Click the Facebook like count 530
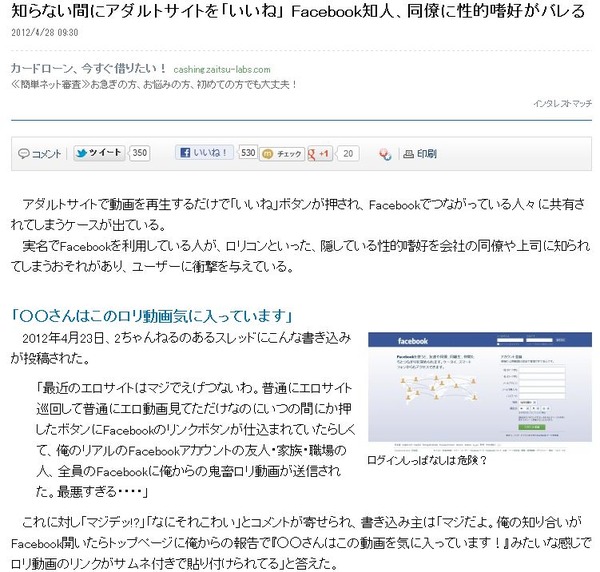600x572 pixels. click(248, 153)
